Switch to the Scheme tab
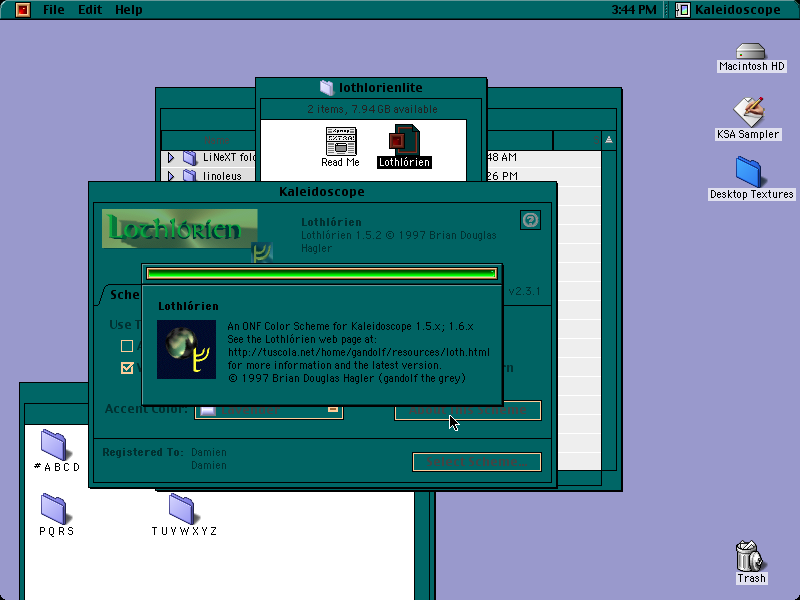The image size is (800, 600). 122,295
